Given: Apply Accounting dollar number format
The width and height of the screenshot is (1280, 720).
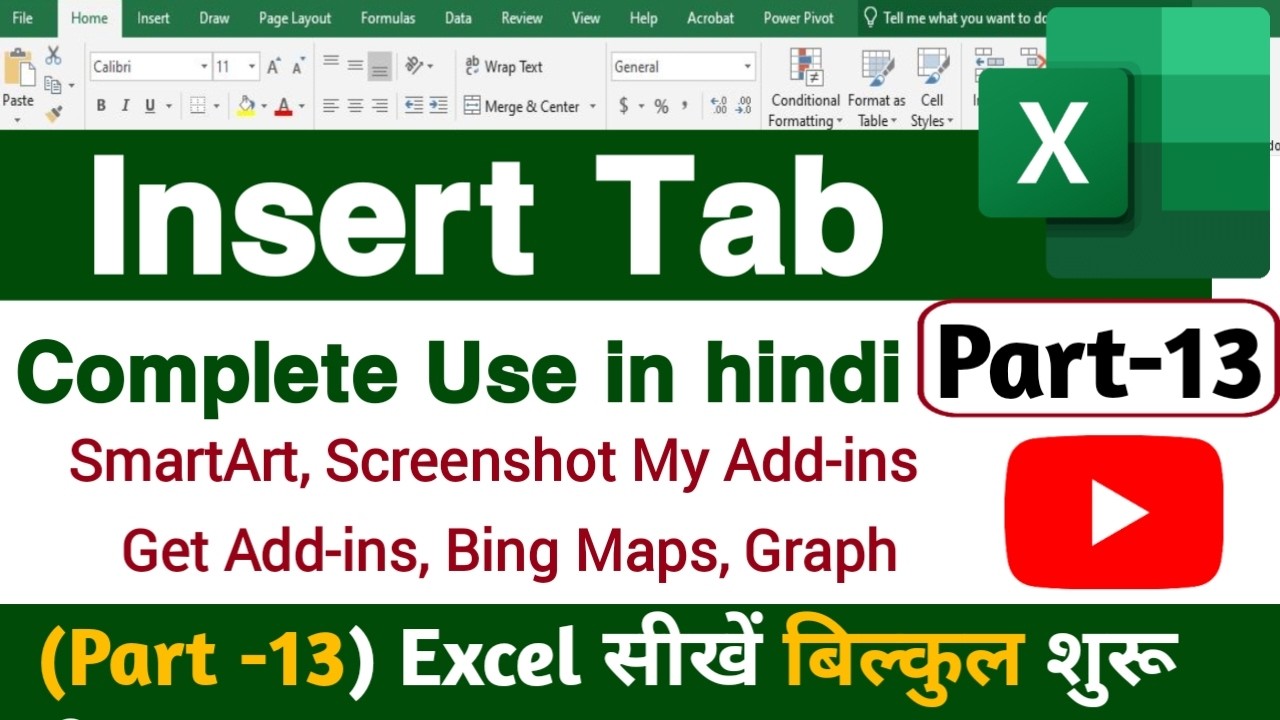Looking at the screenshot, I should [624, 105].
